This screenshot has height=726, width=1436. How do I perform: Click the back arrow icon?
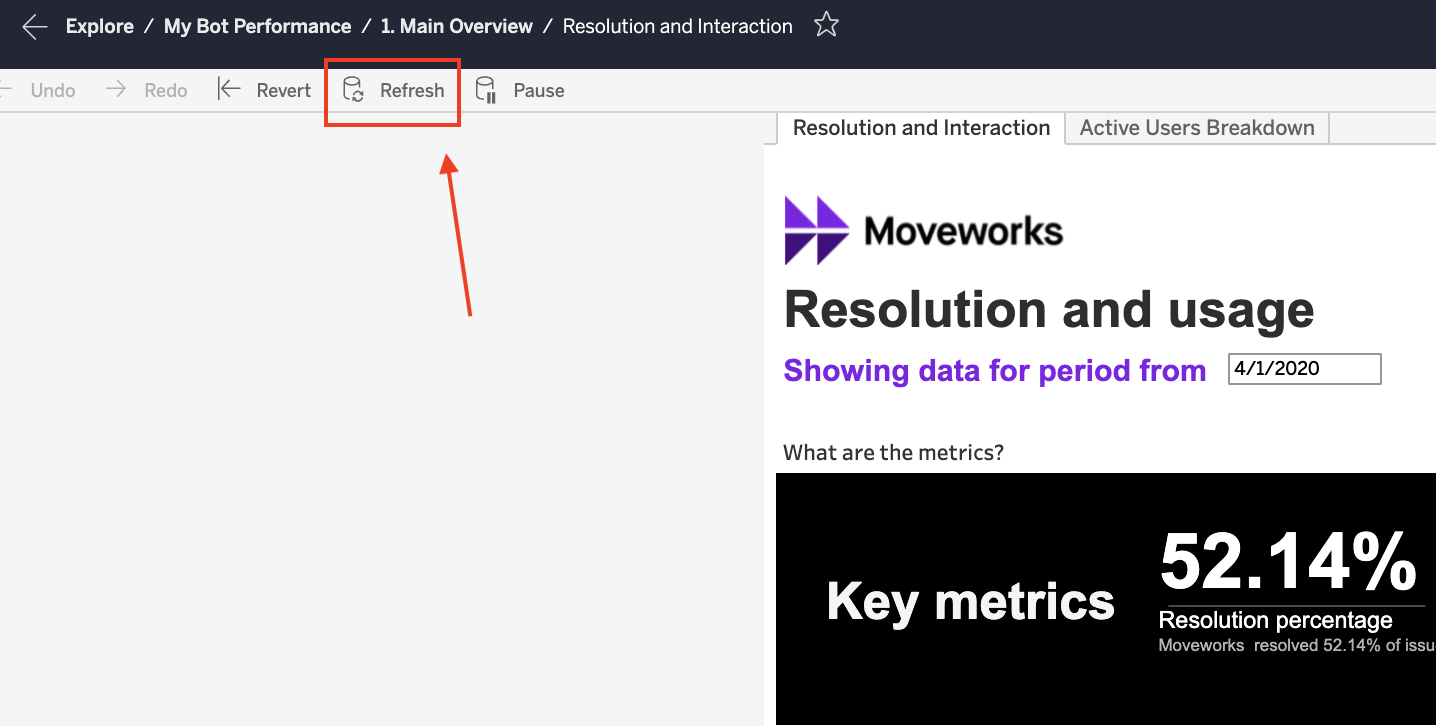[x=35, y=26]
